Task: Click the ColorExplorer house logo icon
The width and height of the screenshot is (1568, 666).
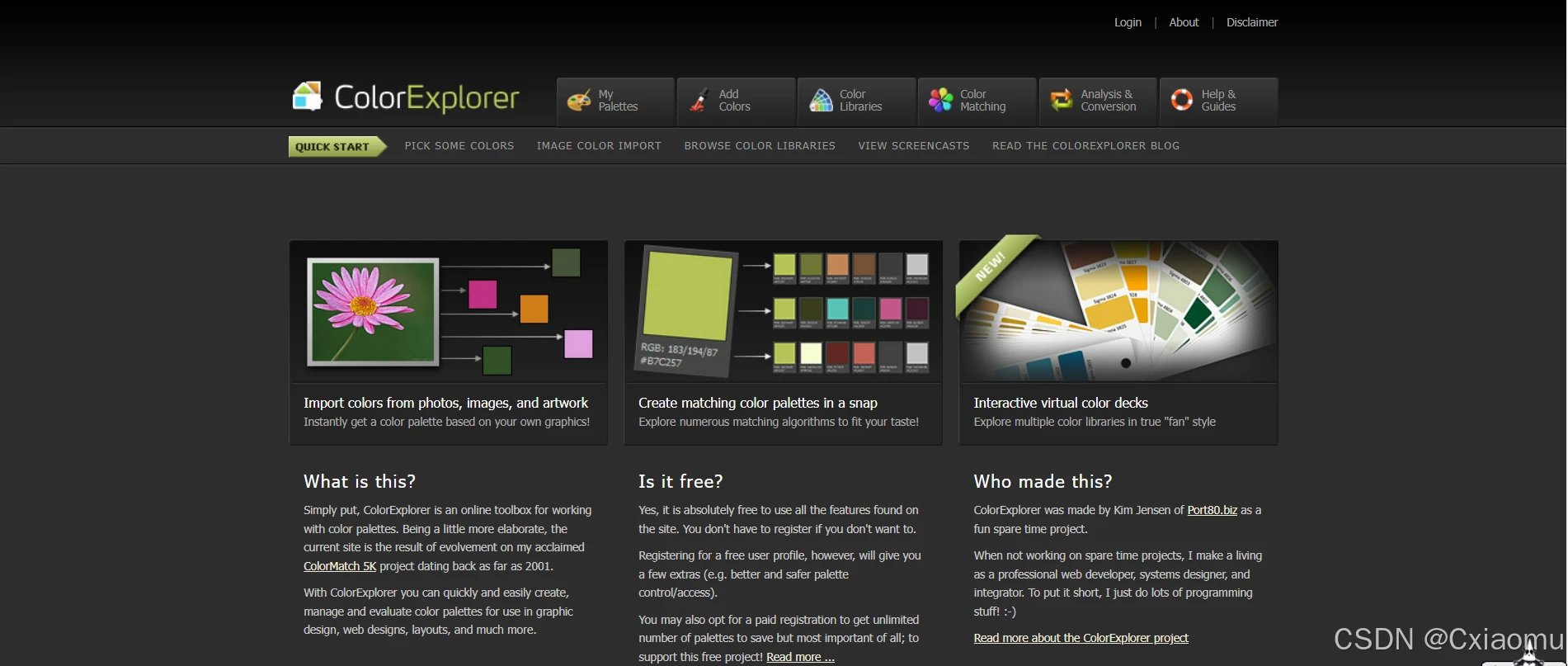Action: click(308, 97)
